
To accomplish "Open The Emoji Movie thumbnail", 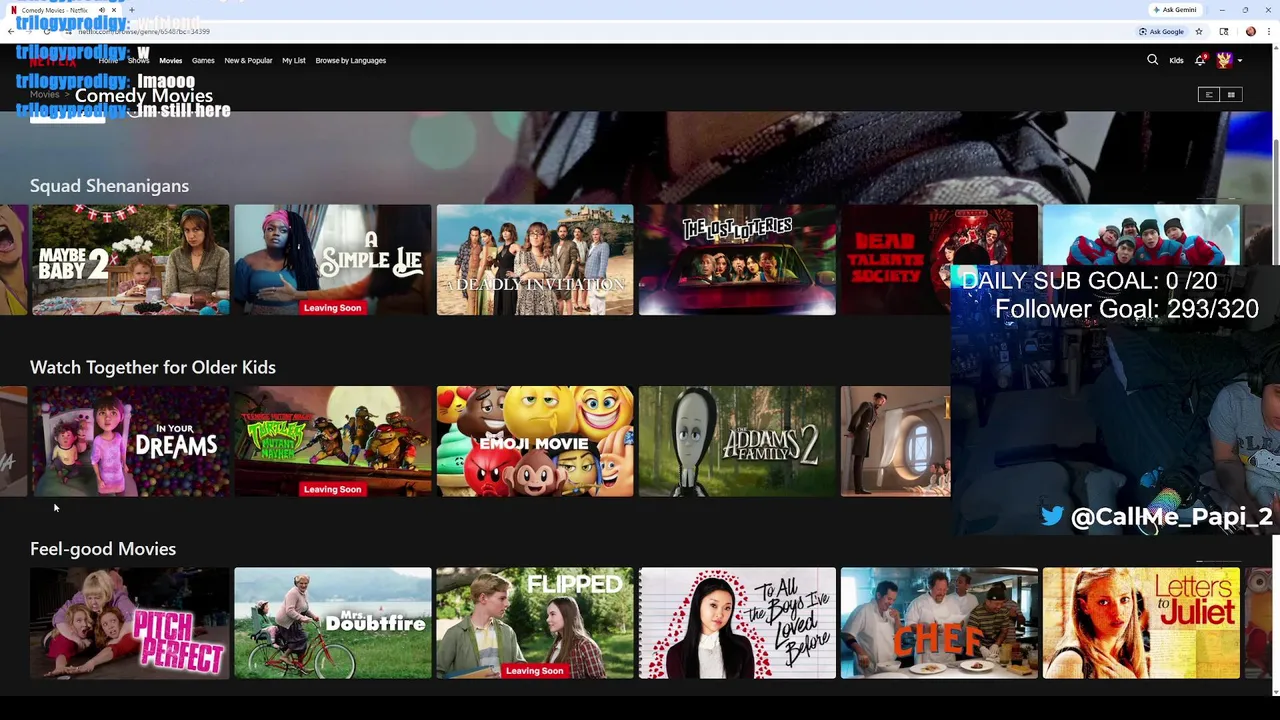I will (535, 441).
